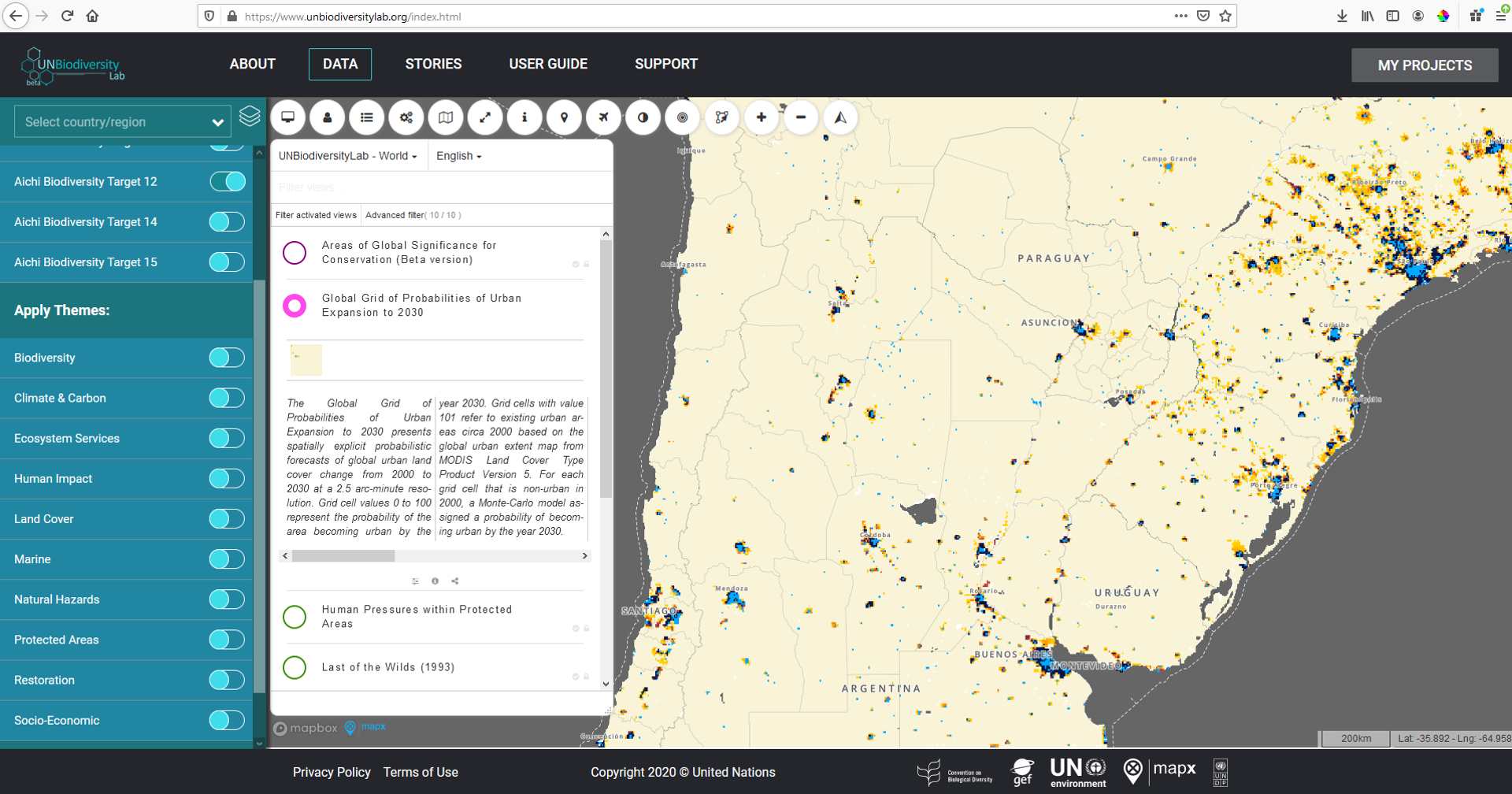The image size is (1512, 794).
Task: Enable the Land Cover theme switch
Action: 227,519
